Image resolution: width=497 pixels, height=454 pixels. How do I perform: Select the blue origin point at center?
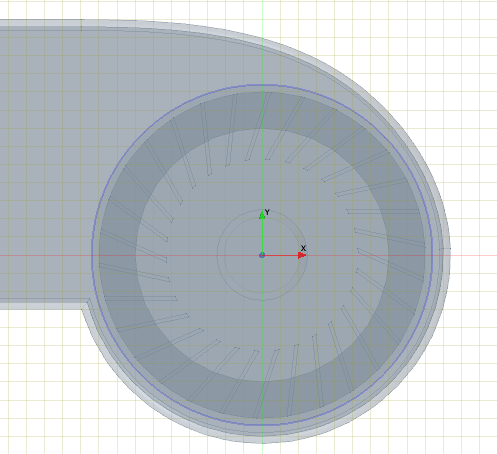[262, 255]
